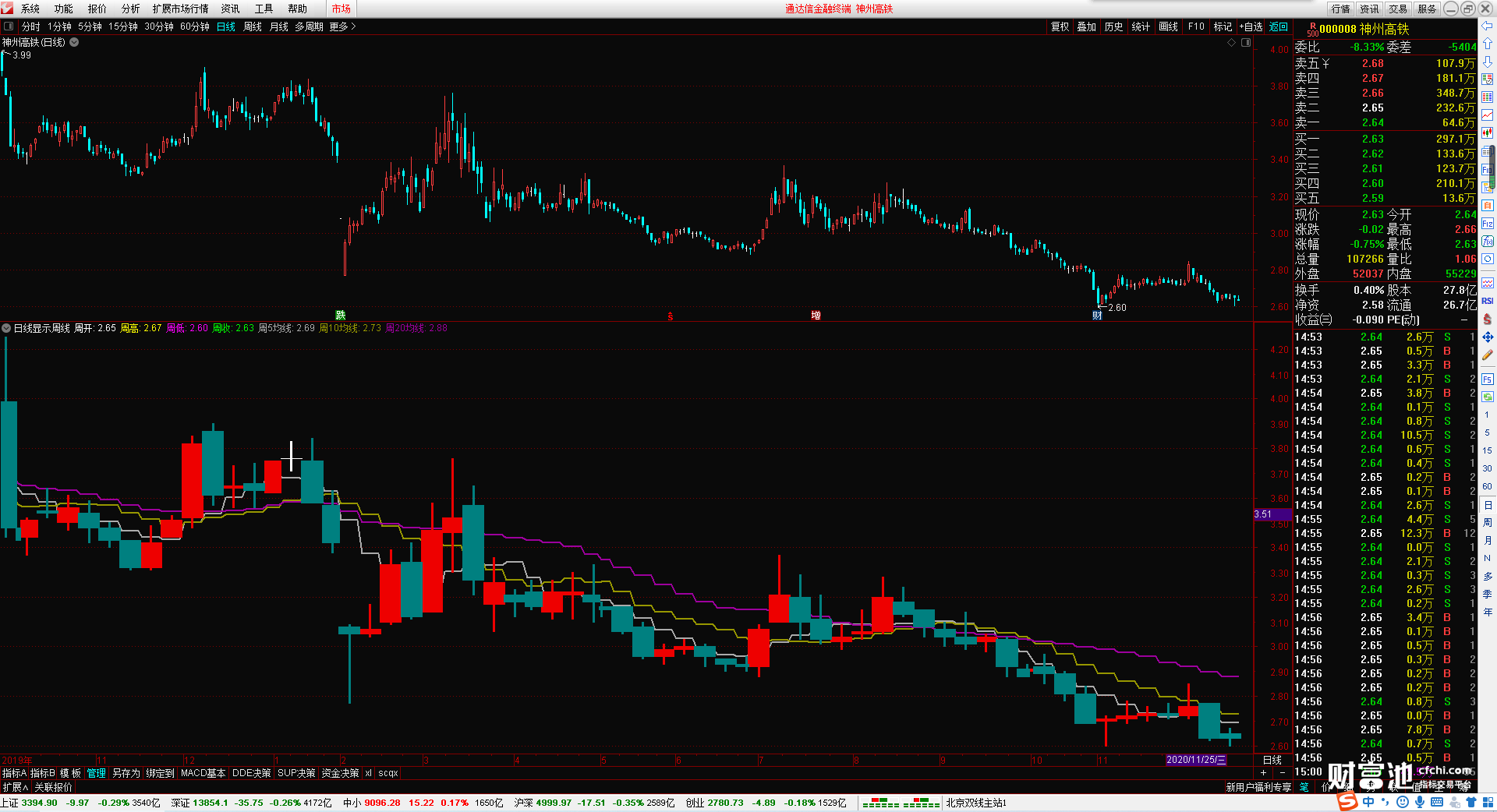The width and height of the screenshot is (1497, 812).
Task: Select 60分钟 period
Action: pos(195,26)
